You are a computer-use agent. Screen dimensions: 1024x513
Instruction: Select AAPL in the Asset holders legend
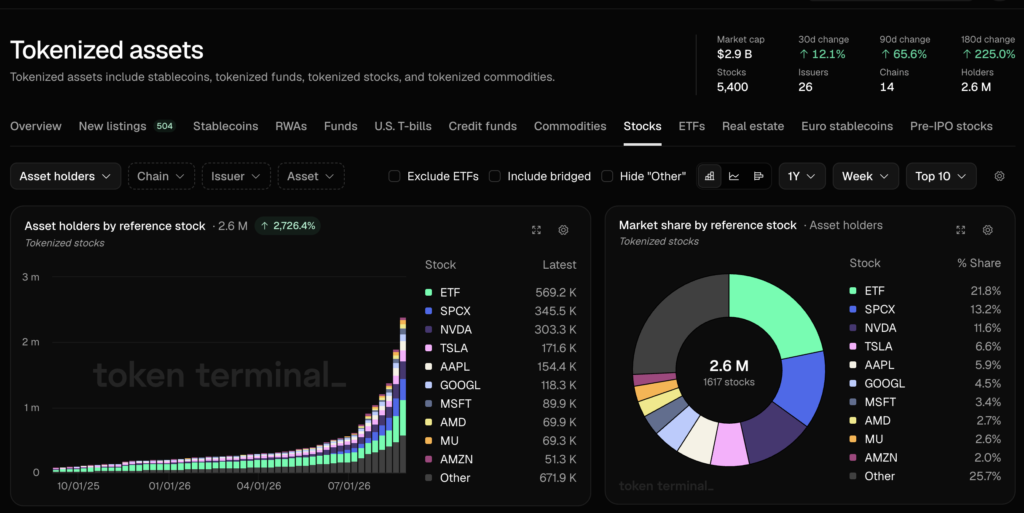[455, 367]
